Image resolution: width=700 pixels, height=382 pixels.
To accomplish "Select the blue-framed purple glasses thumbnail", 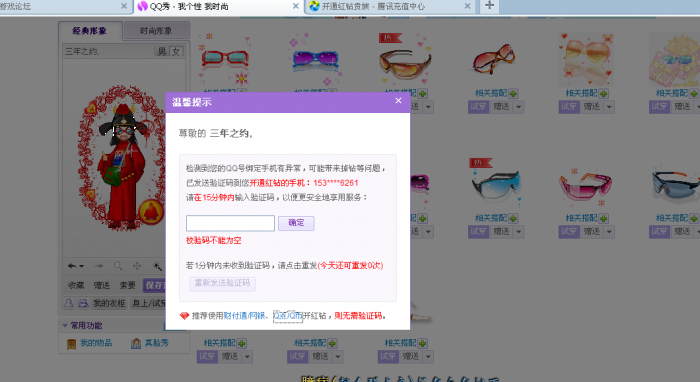I will pos(315,58).
